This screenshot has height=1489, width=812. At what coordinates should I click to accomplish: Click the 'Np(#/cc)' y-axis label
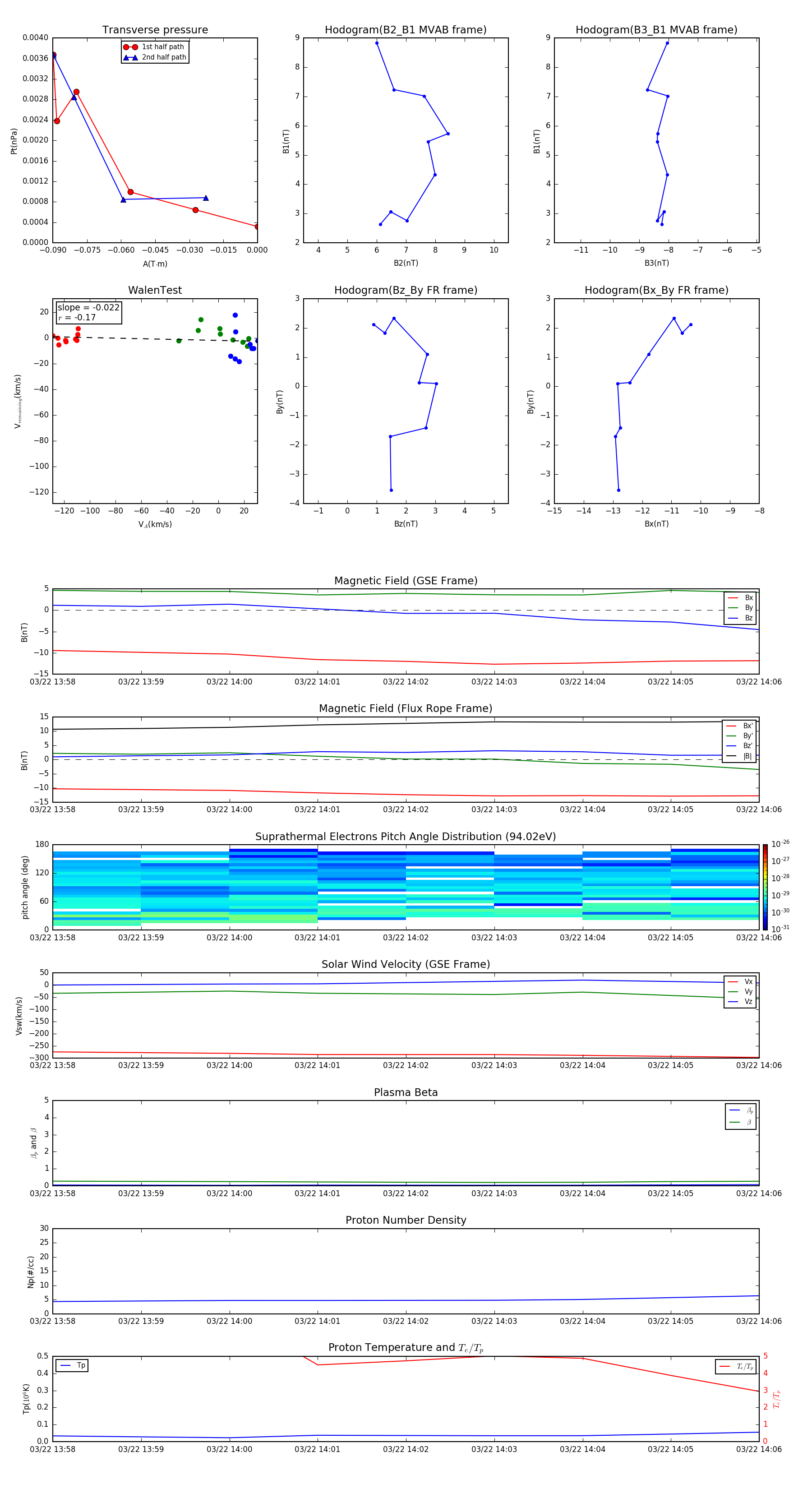pos(31,1272)
